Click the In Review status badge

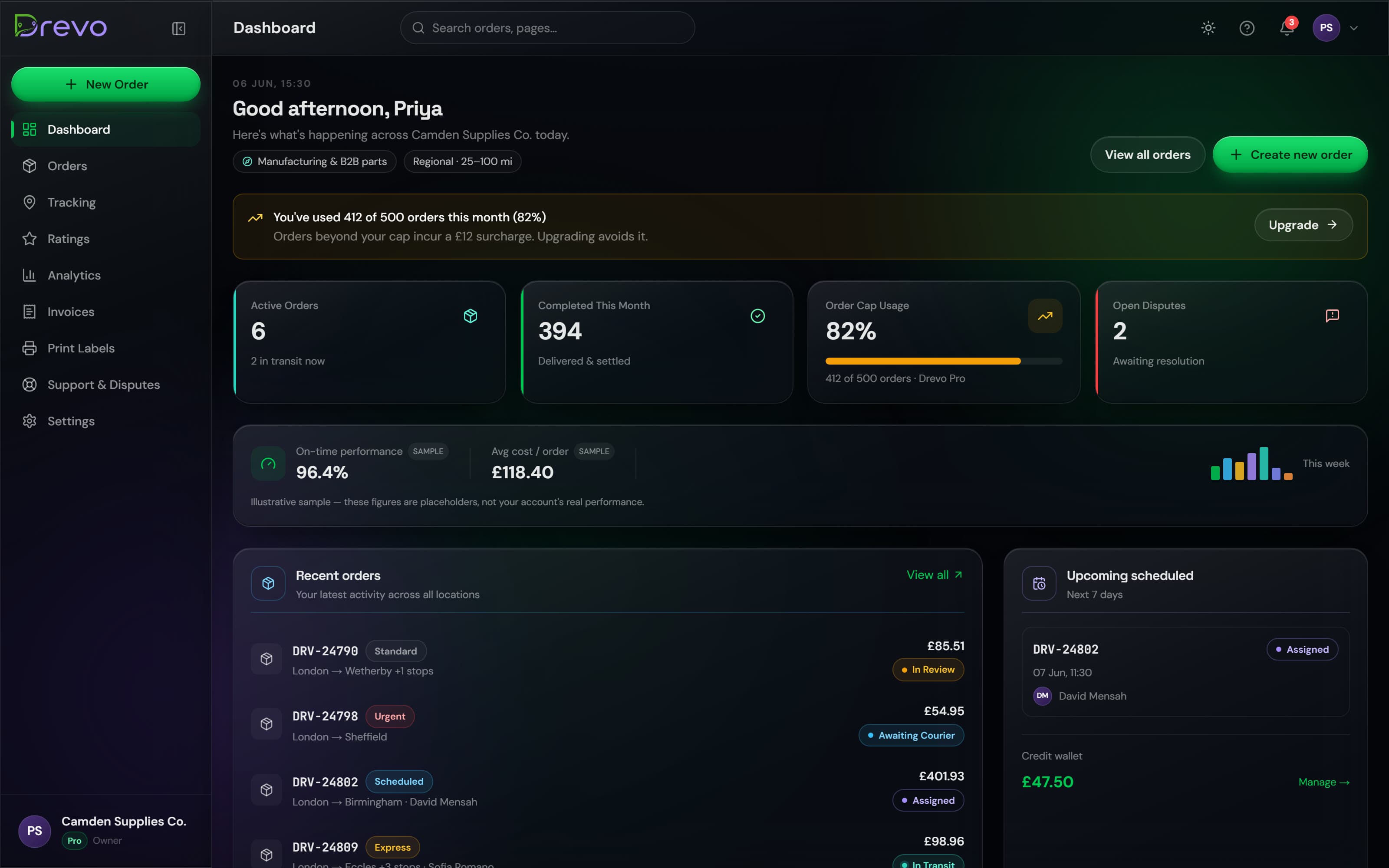coord(928,669)
